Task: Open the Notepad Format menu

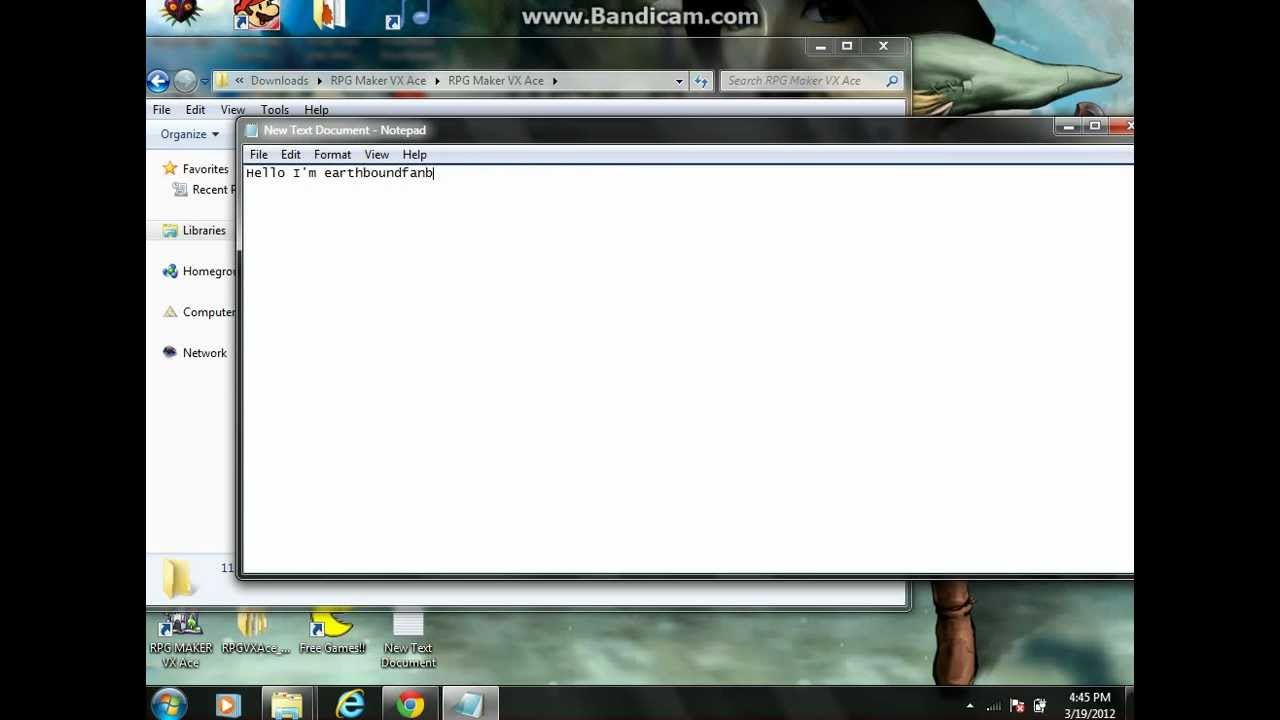Action: click(x=332, y=155)
